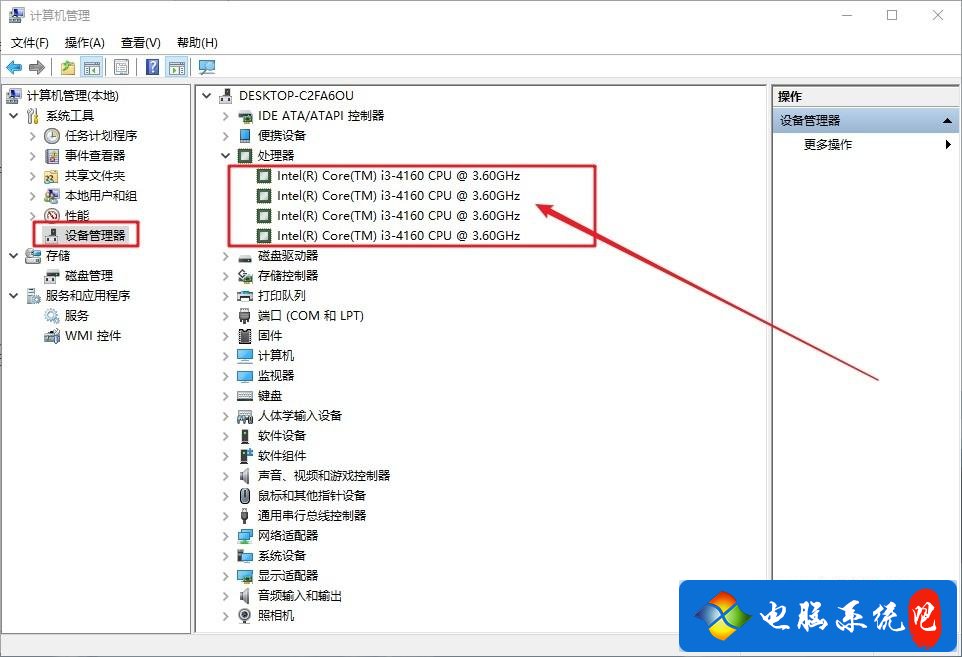Image resolution: width=962 pixels, height=657 pixels.
Task: Collapse the 处理器 device category
Action: [225, 156]
